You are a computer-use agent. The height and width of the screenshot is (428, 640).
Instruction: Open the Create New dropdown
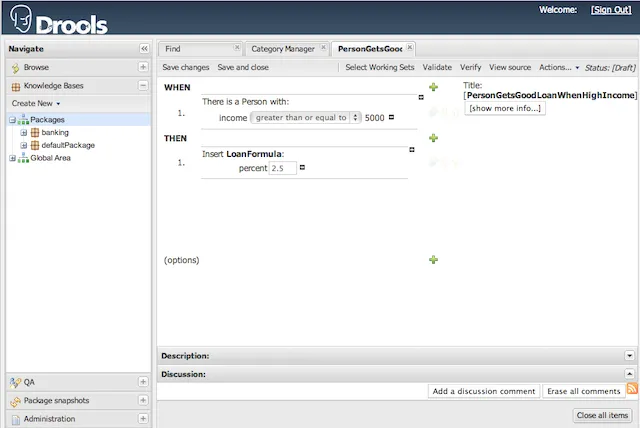pyautogui.click(x=36, y=104)
